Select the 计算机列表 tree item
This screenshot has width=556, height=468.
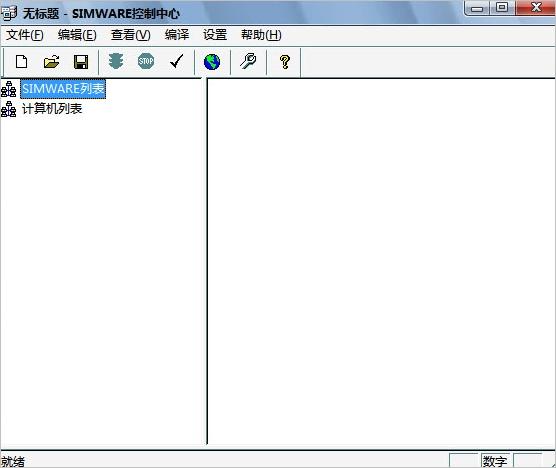[x=52, y=108]
